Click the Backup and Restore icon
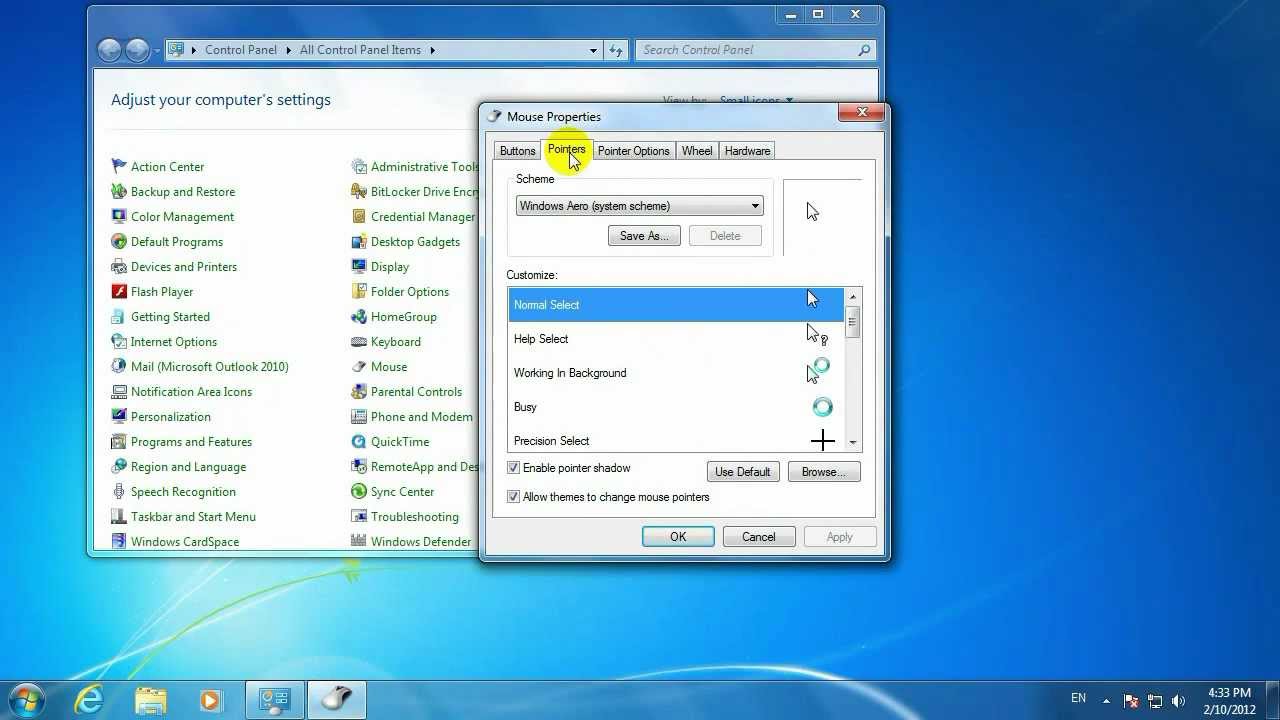Image resolution: width=1280 pixels, height=720 pixels. click(119, 192)
